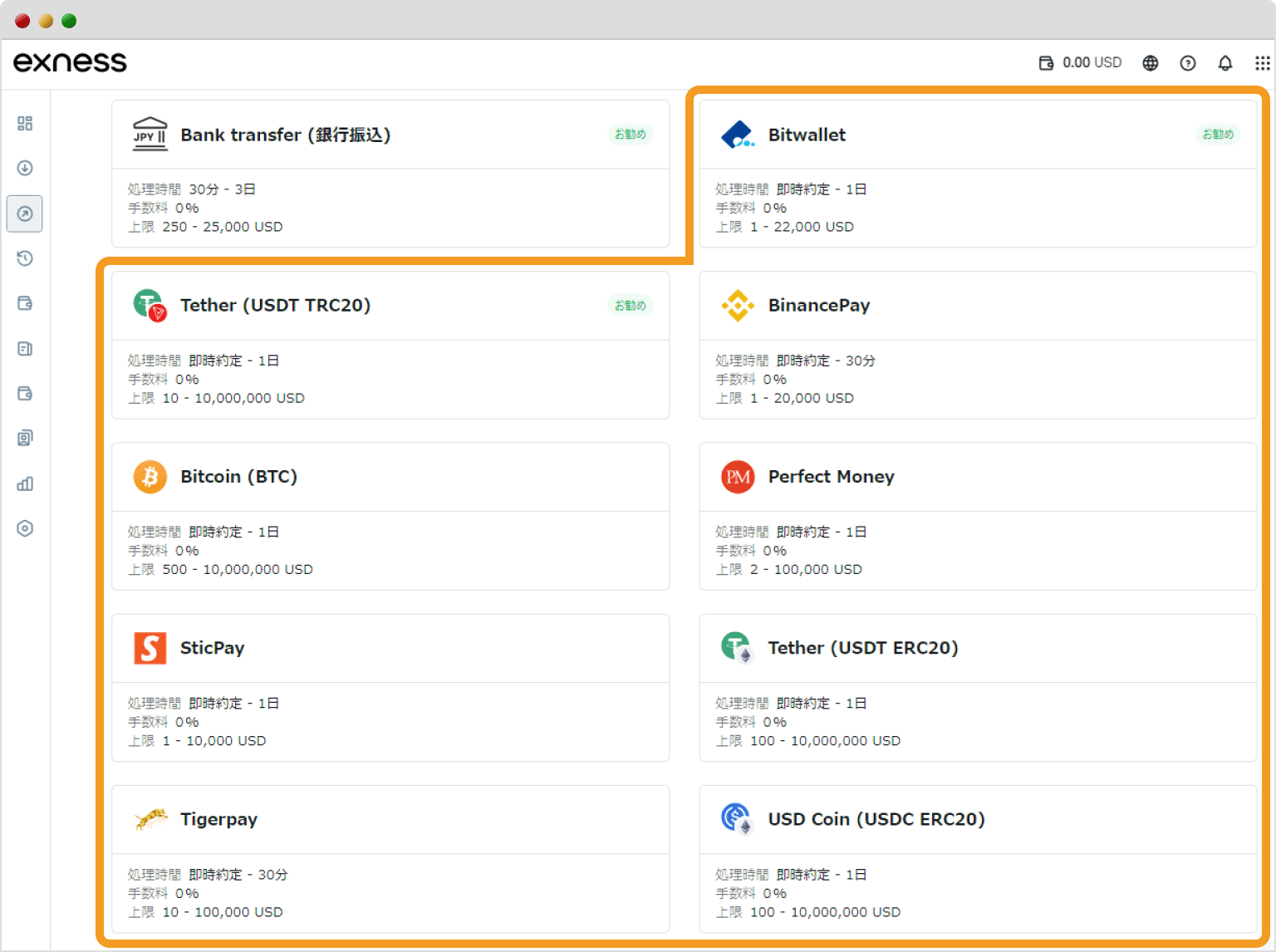This screenshot has width=1276, height=952.
Task: Select Bank transfer (銀行振込) method
Action: click(x=285, y=135)
